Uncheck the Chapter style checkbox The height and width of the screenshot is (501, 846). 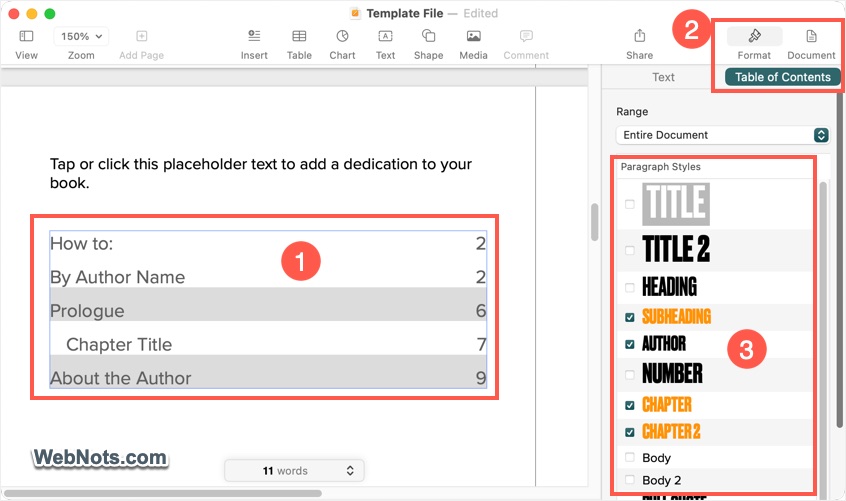tap(630, 405)
